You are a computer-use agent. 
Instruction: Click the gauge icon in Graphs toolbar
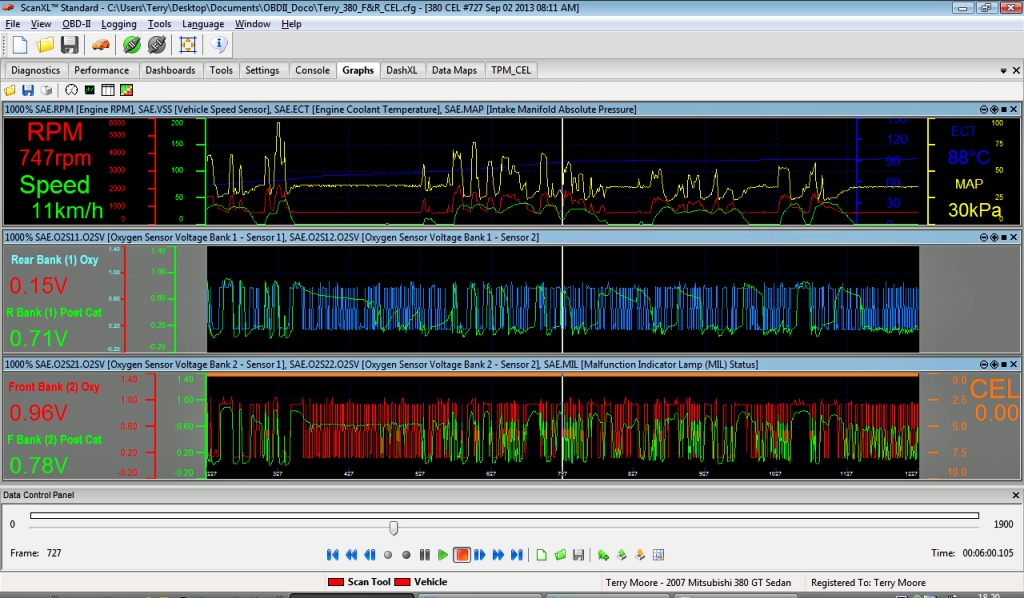[71, 90]
